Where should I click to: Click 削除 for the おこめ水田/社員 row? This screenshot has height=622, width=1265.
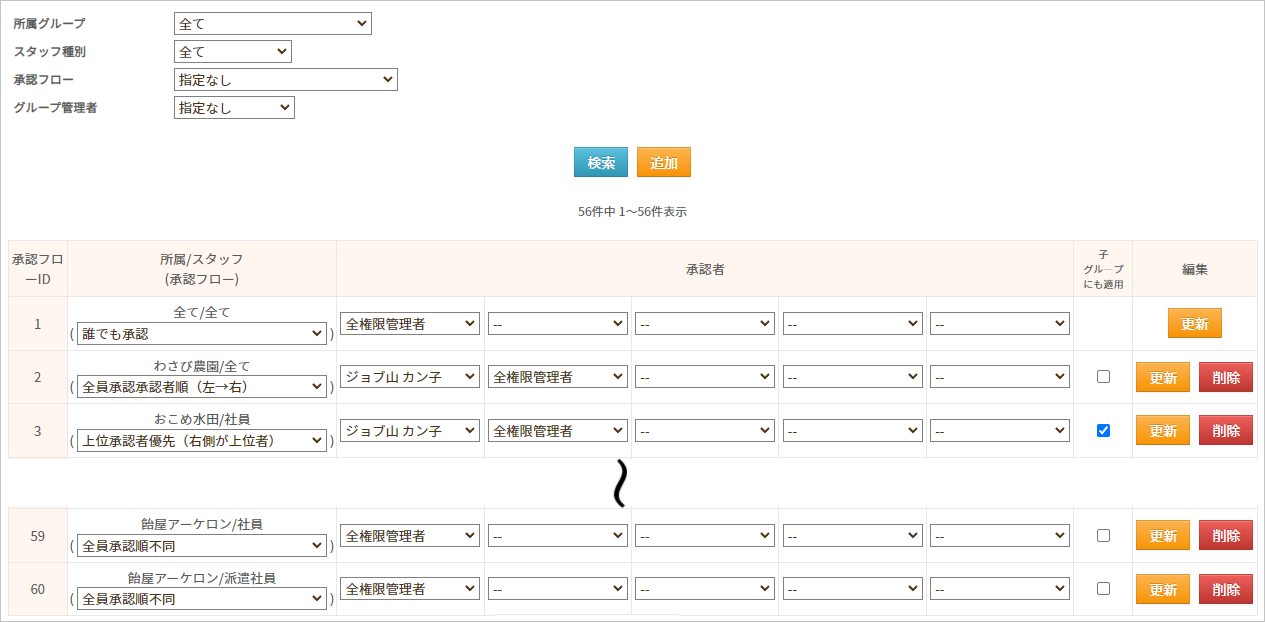click(1225, 431)
